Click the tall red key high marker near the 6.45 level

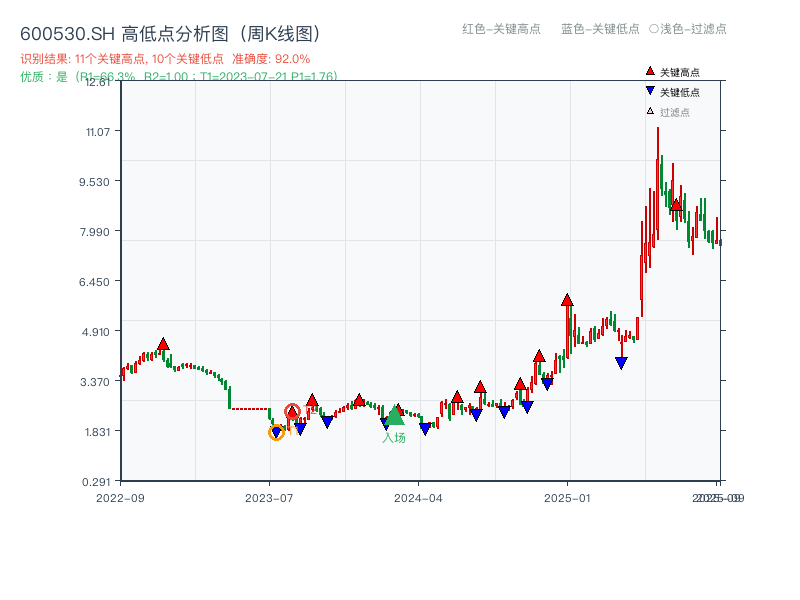tap(567, 300)
